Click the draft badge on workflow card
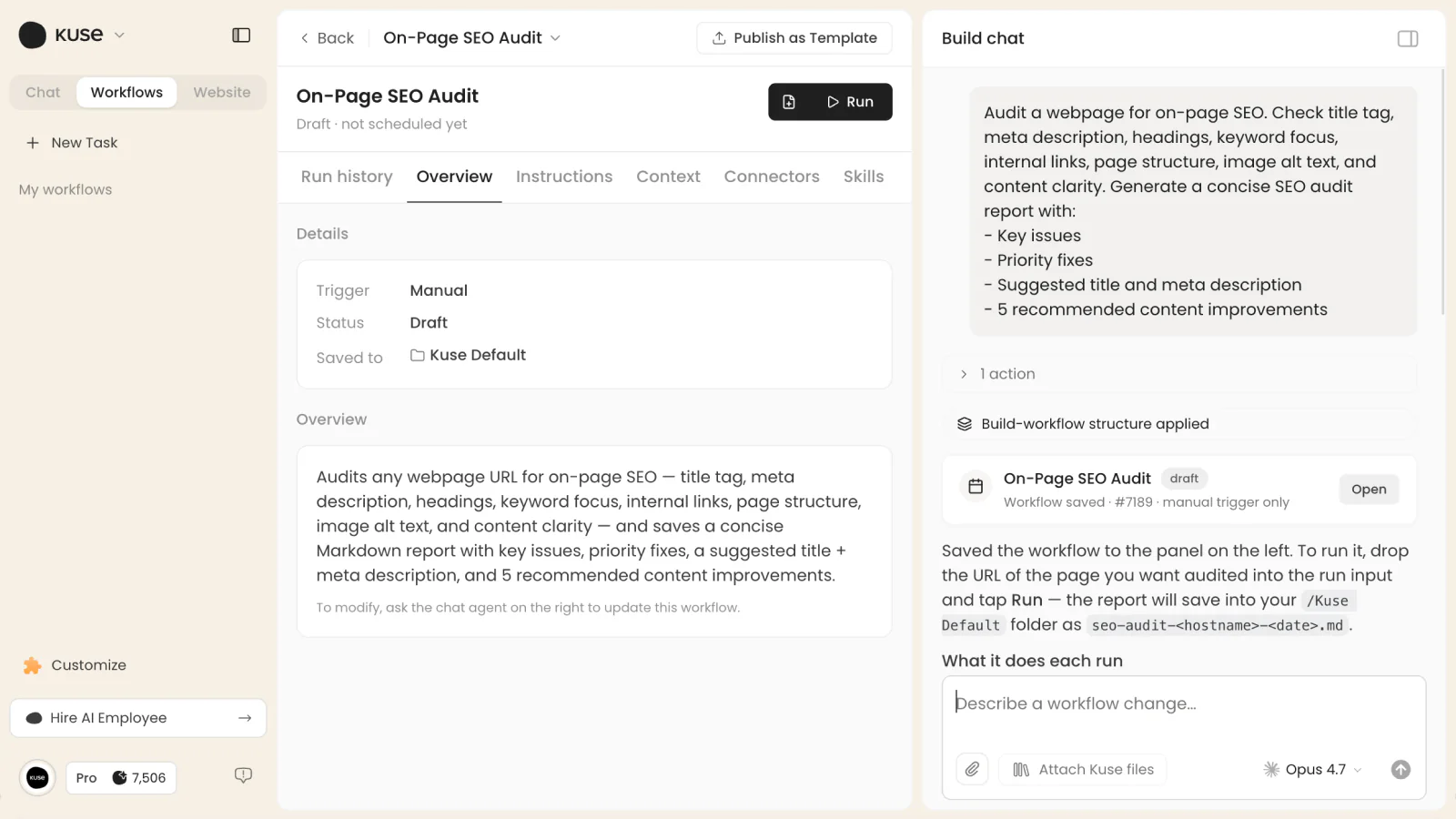 click(x=1184, y=479)
